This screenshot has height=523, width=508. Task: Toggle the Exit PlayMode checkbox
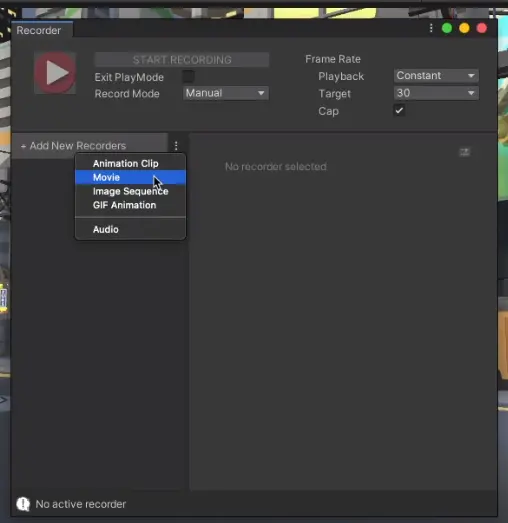point(188,76)
